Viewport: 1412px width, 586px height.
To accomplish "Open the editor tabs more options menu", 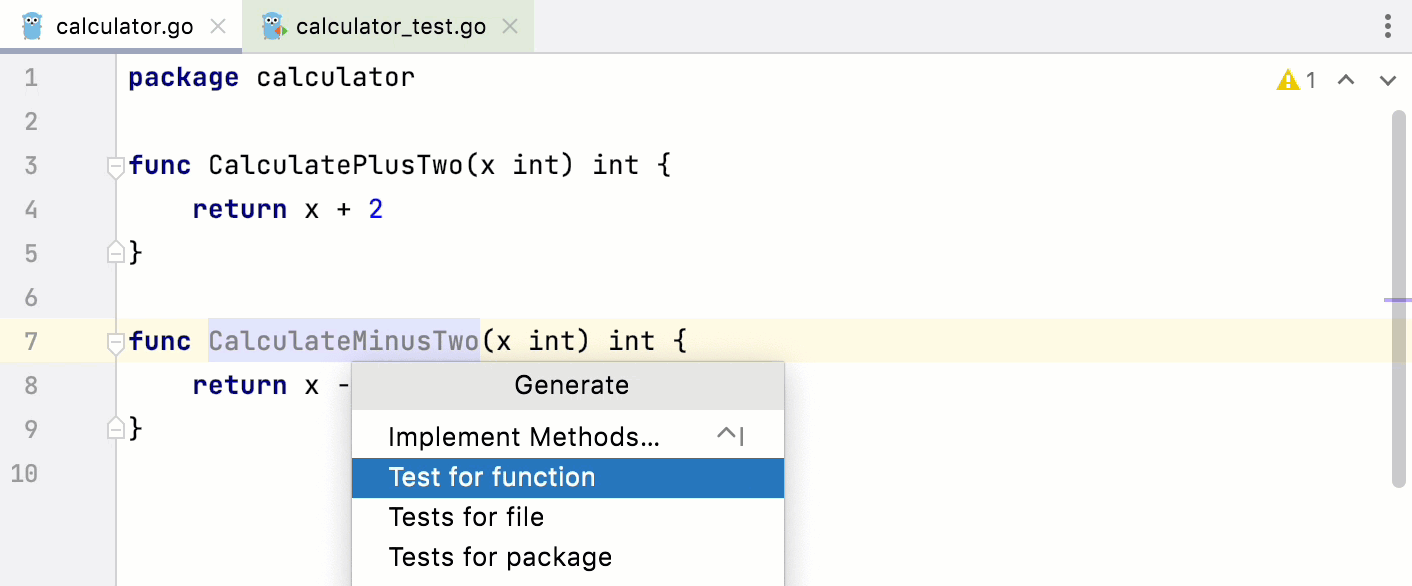I will pyautogui.click(x=1388, y=26).
